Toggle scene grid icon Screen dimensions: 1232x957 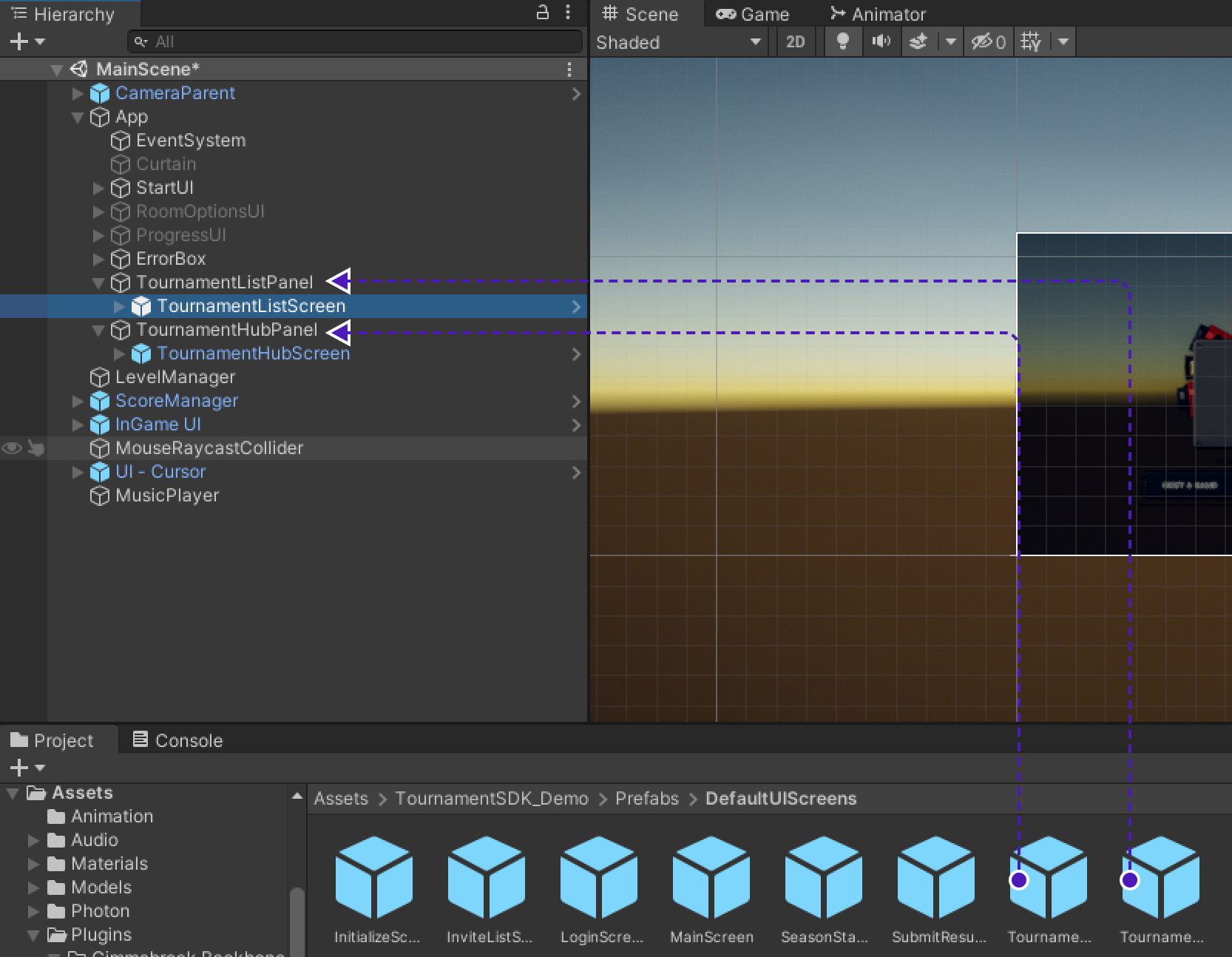tap(1031, 41)
